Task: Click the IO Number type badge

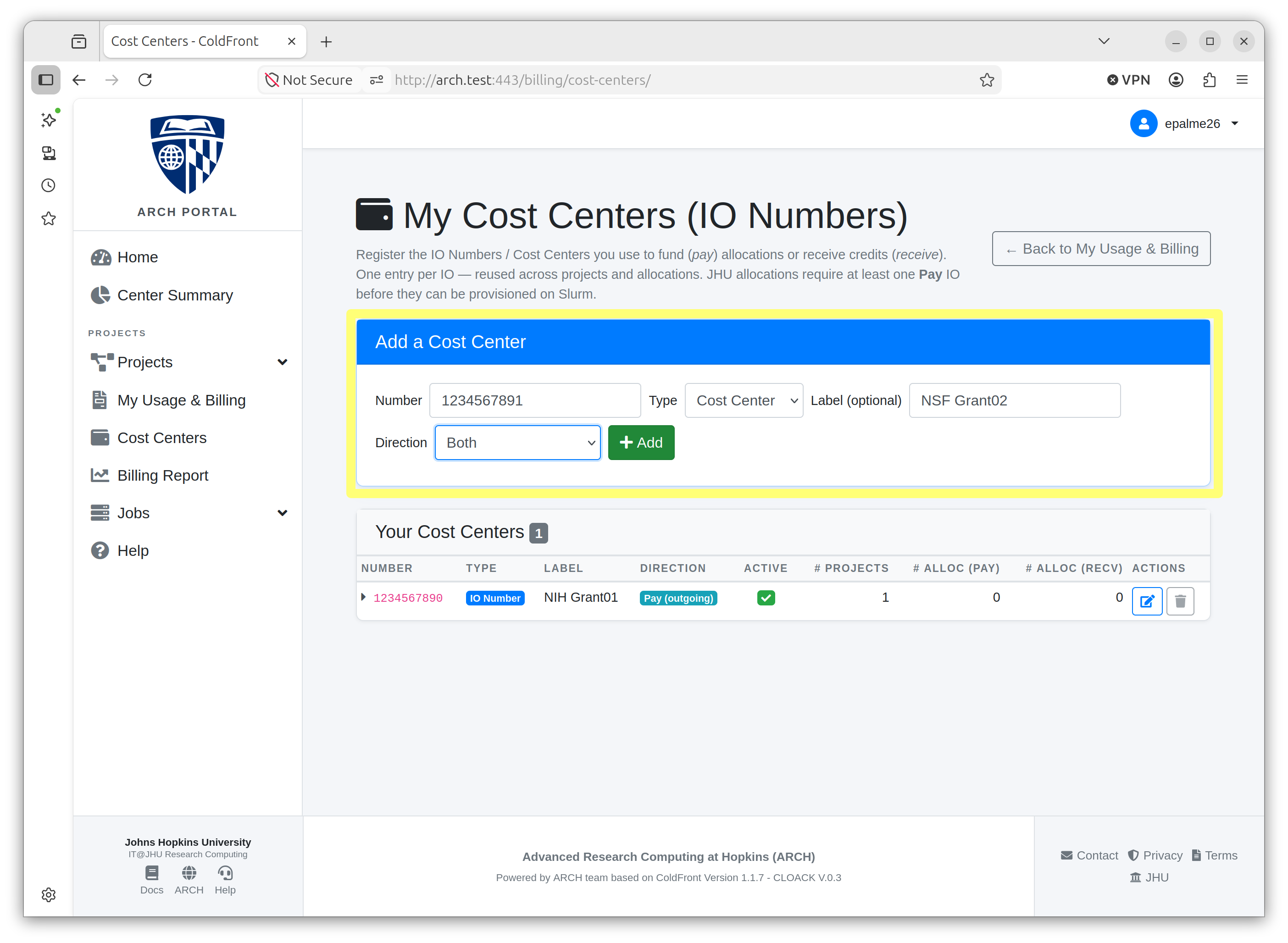Action: (x=494, y=598)
